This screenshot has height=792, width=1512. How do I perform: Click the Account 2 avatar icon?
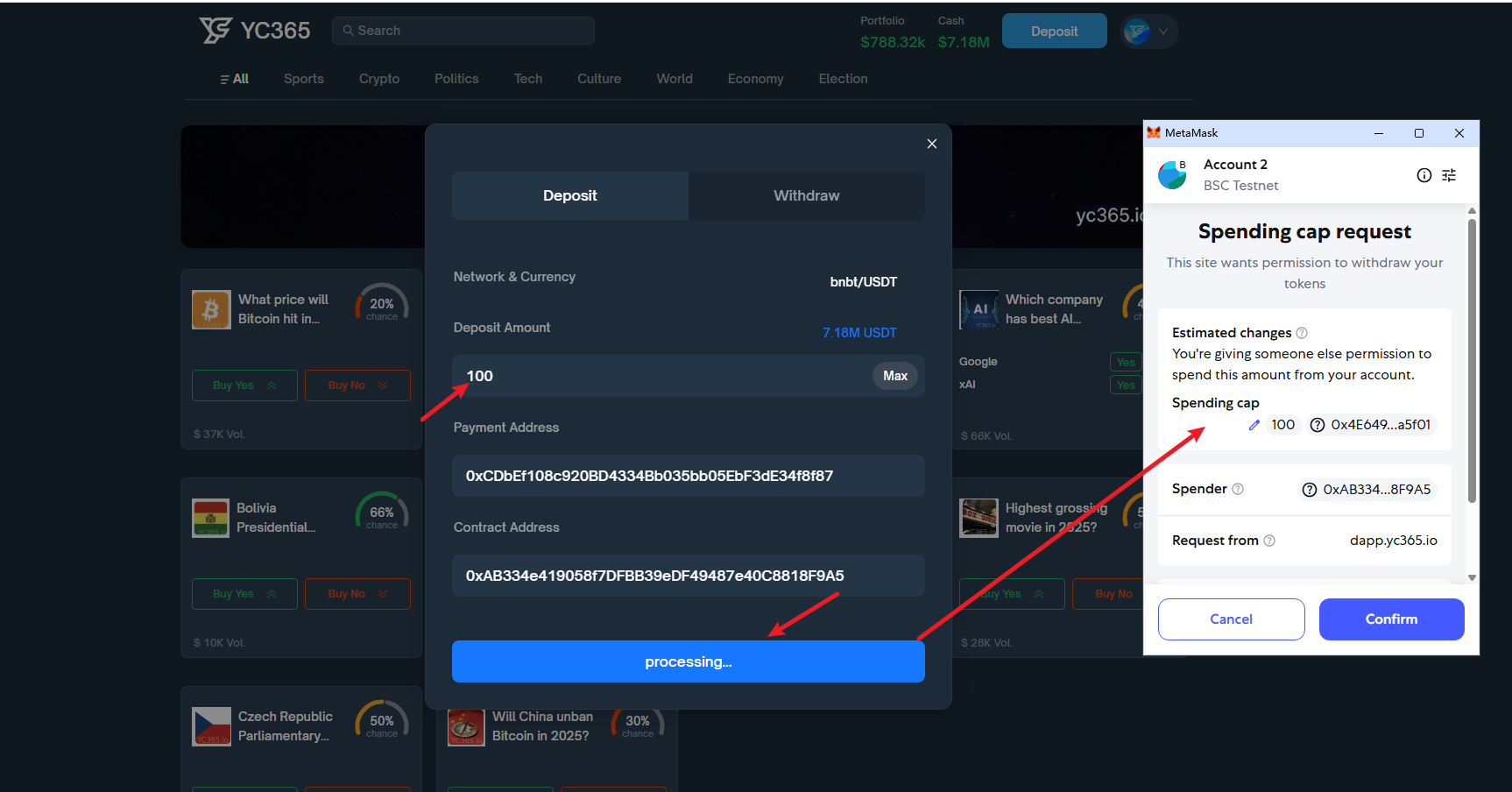point(1172,175)
